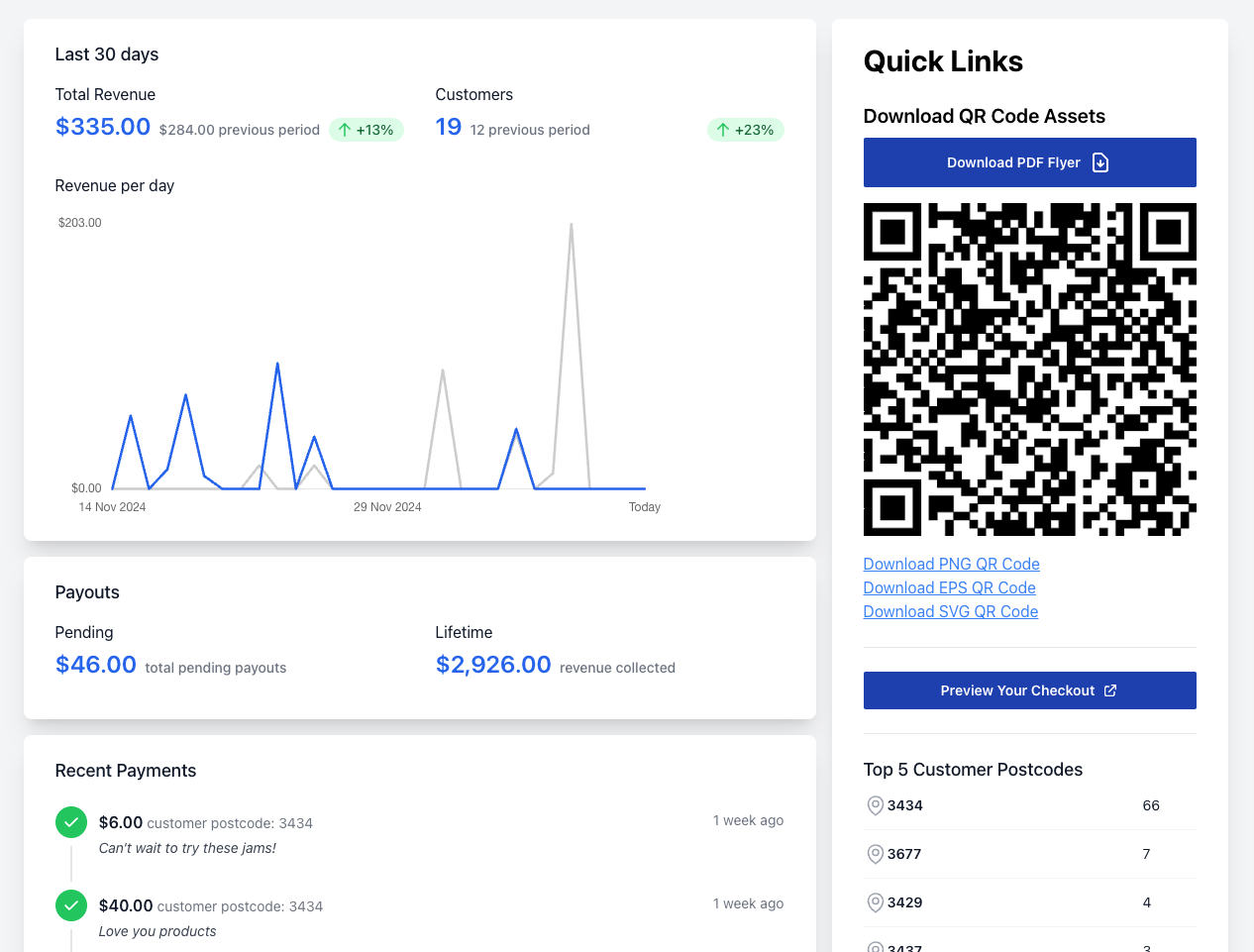Image resolution: width=1254 pixels, height=952 pixels.
Task: Click the Preview Your Checkout button
Action: click(x=1029, y=690)
